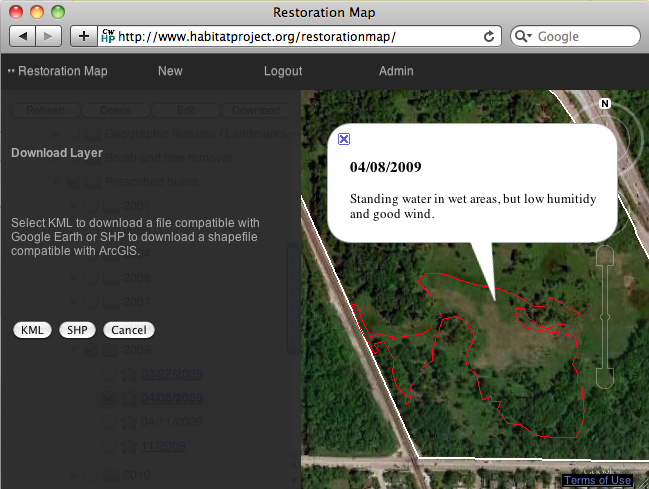Click the polygon icon beside 03/22/2009
Viewport: 649px width, 489px height.
coord(128,374)
